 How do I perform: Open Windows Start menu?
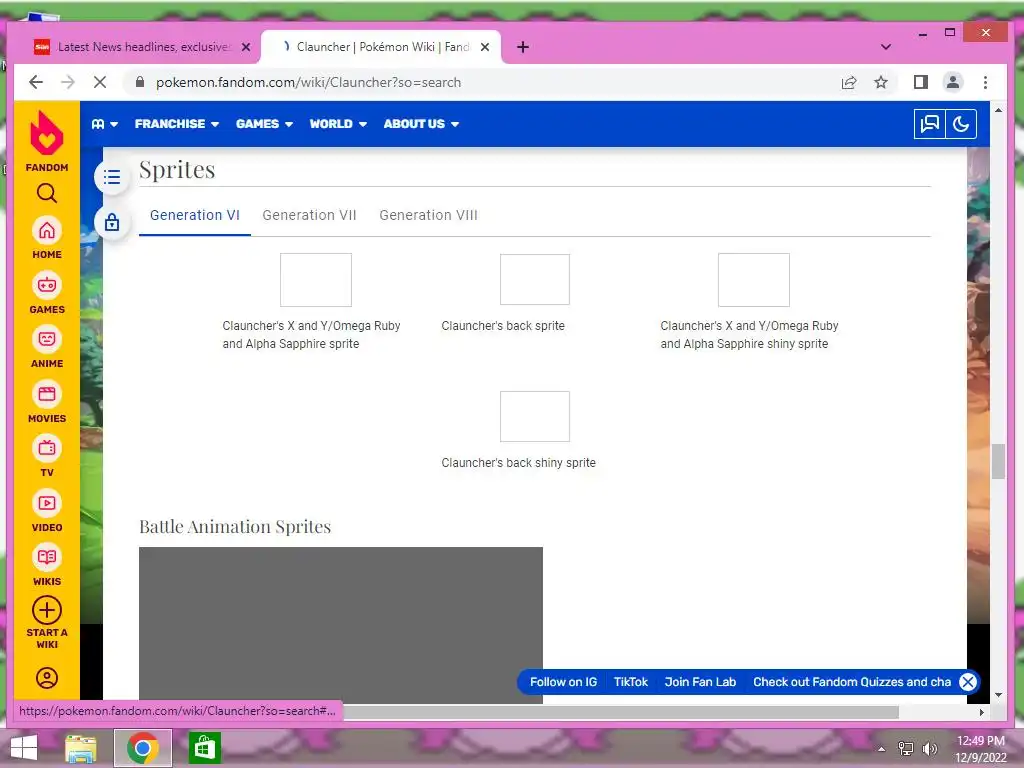click(24, 748)
